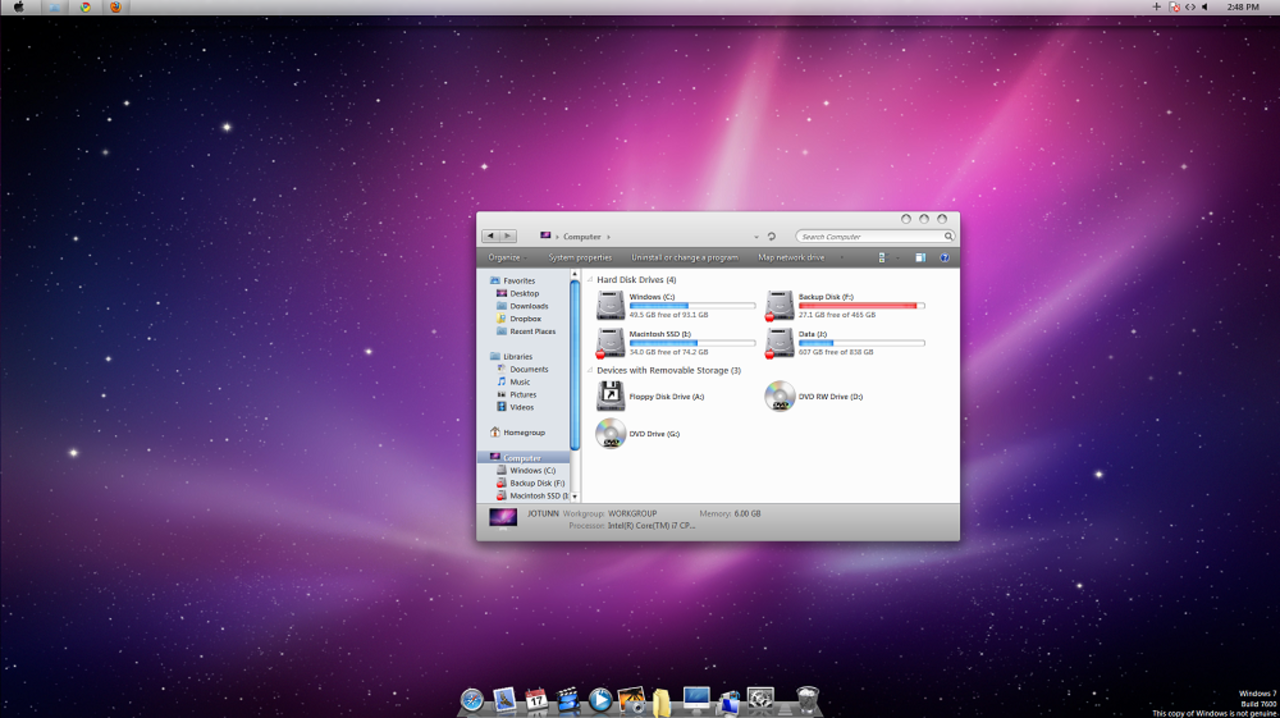Open the DVD Drive (G:) icon

[611, 433]
